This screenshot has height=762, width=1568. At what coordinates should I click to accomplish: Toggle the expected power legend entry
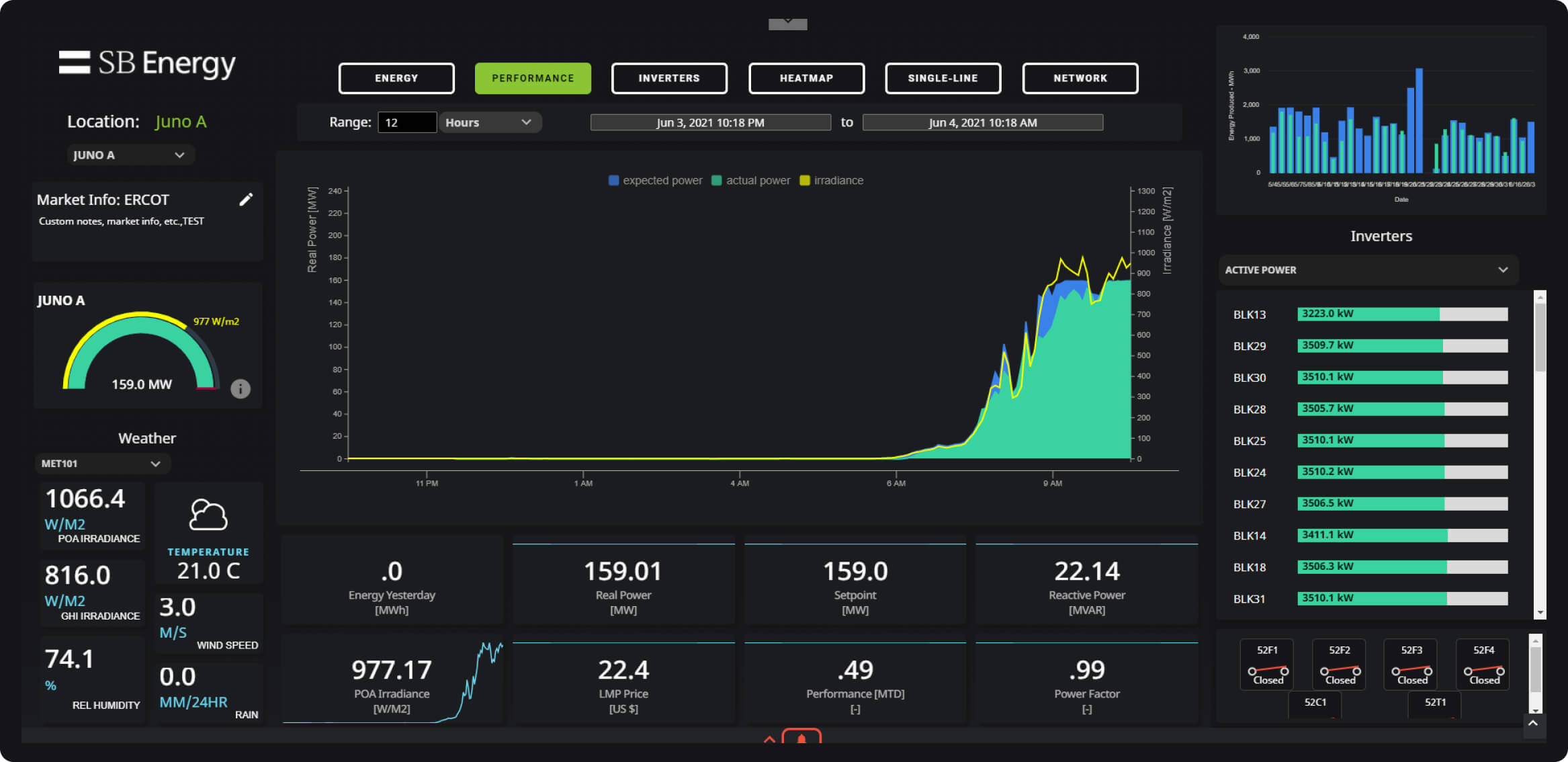coord(654,180)
